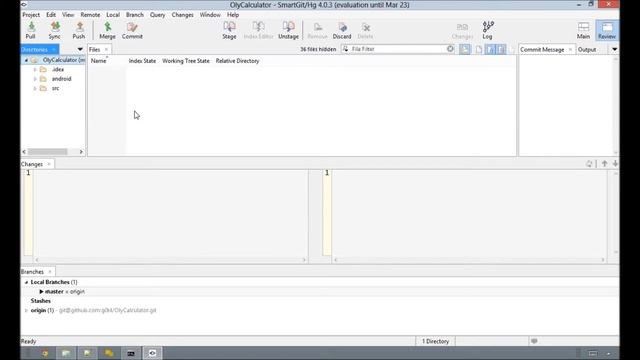Open the Log view
The height and width of the screenshot is (360, 640).
click(x=488, y=30)
